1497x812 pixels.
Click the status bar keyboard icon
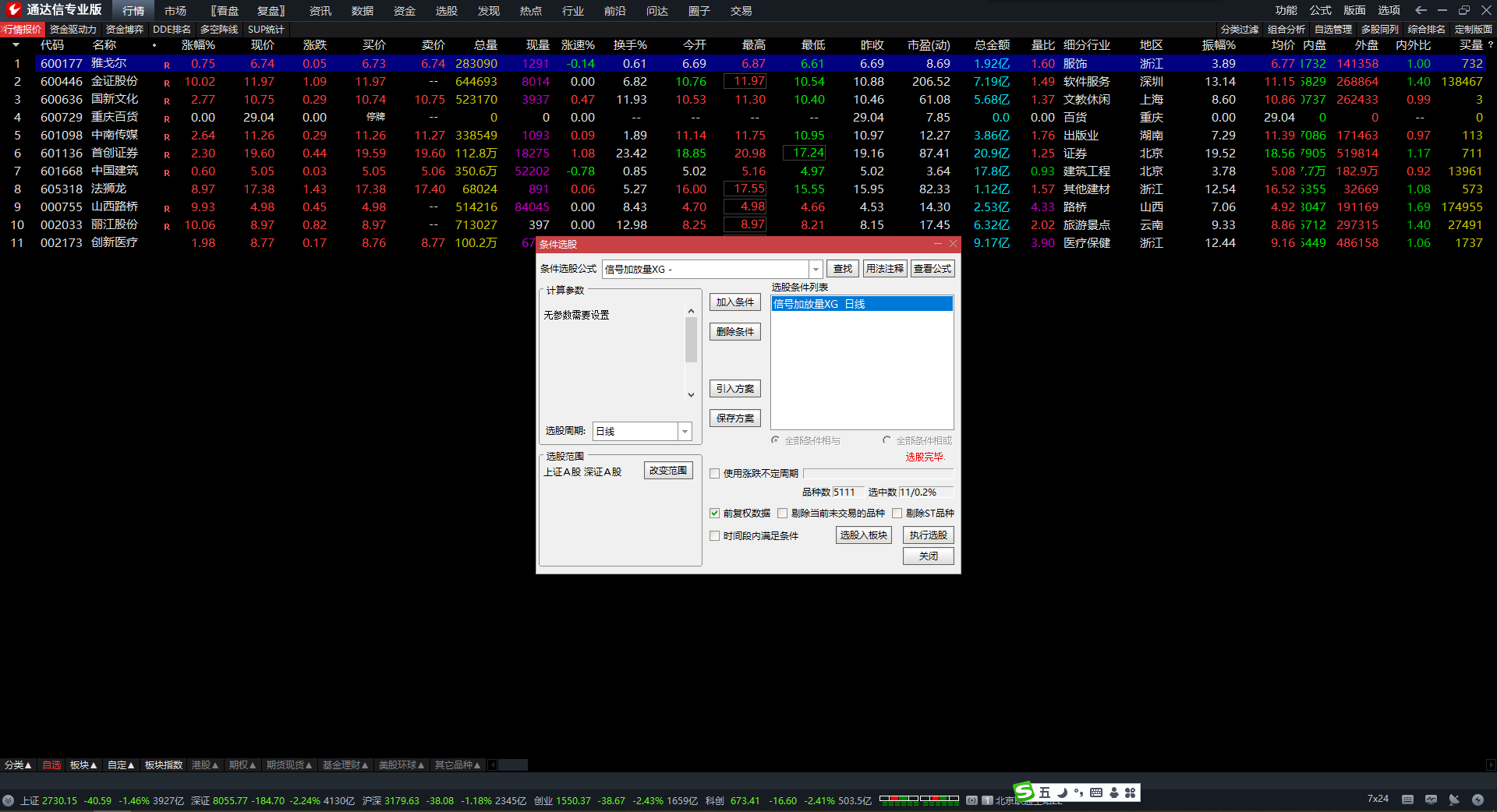point(1407,800)
